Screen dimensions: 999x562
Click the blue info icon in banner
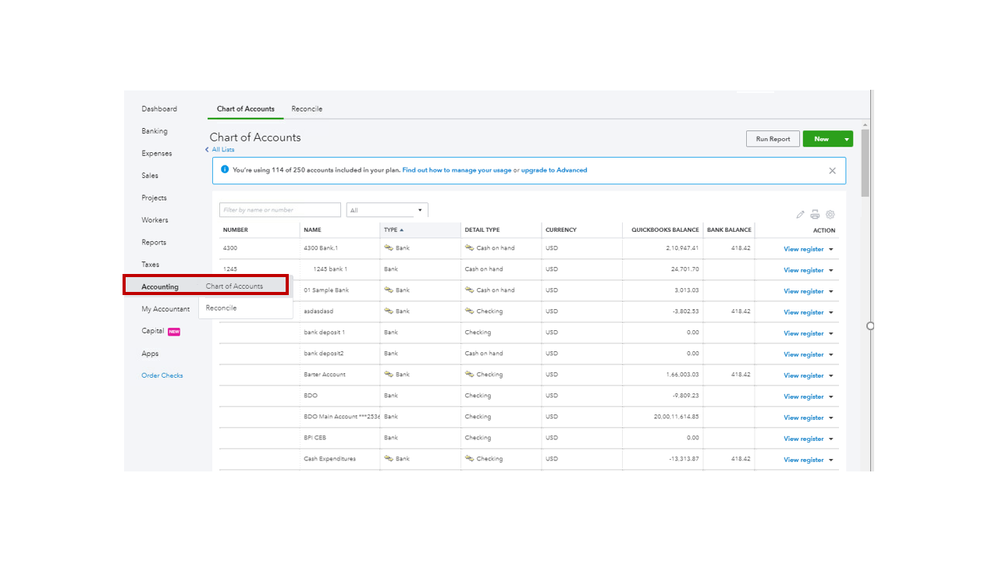pos(224,170)
